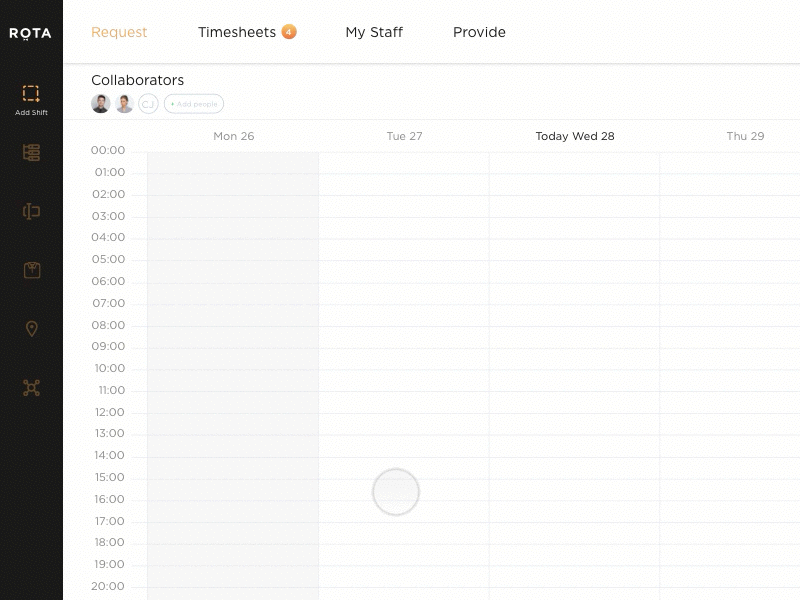Select the Provide tab
The height and width of the screenshot is (600, 800).
tap(479, 32)
